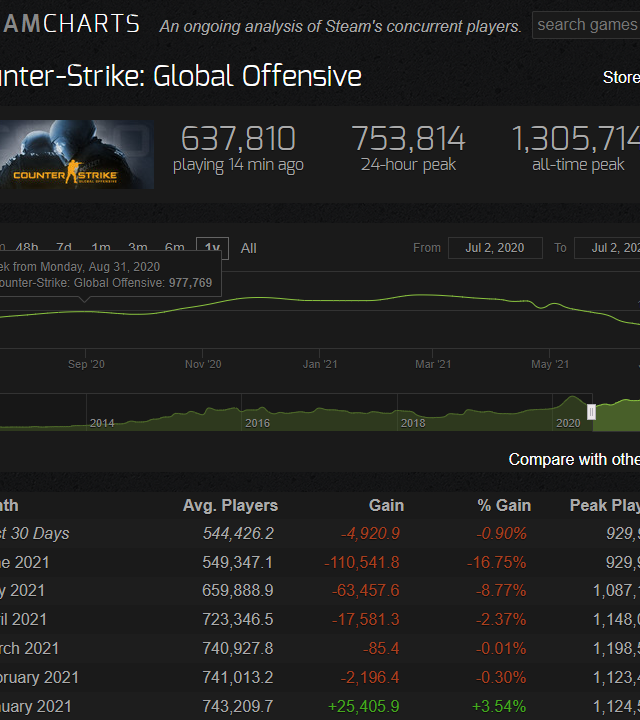Click the % Gain column header
The height and width of the screenshot is (720, 640).
click(504, 506)
